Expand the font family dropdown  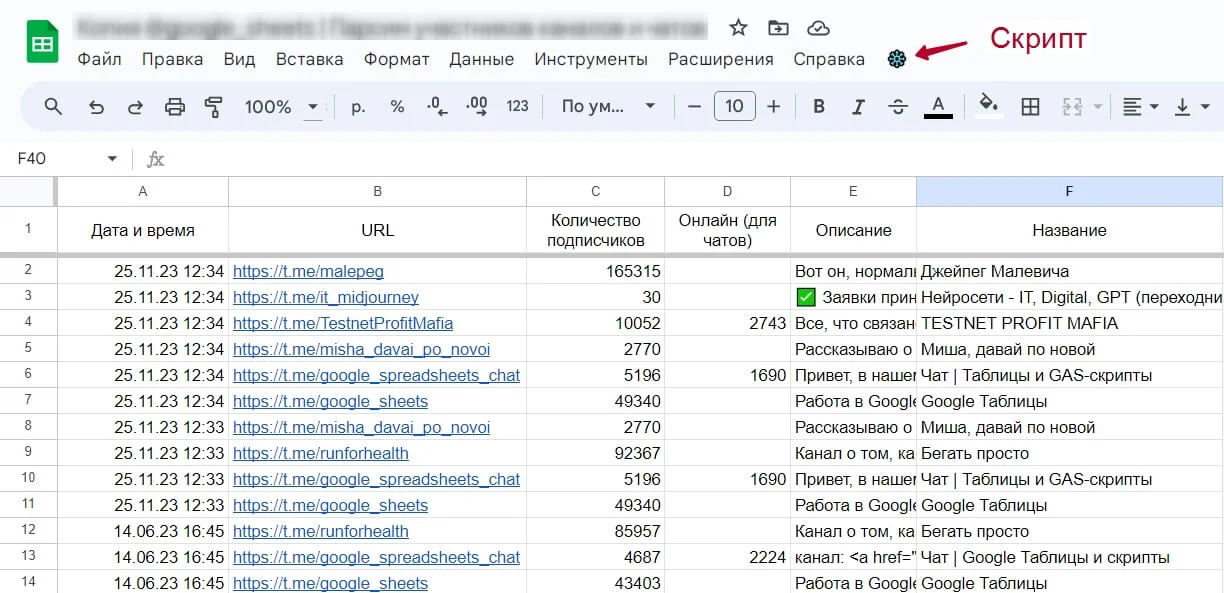[x=608, y=107]
